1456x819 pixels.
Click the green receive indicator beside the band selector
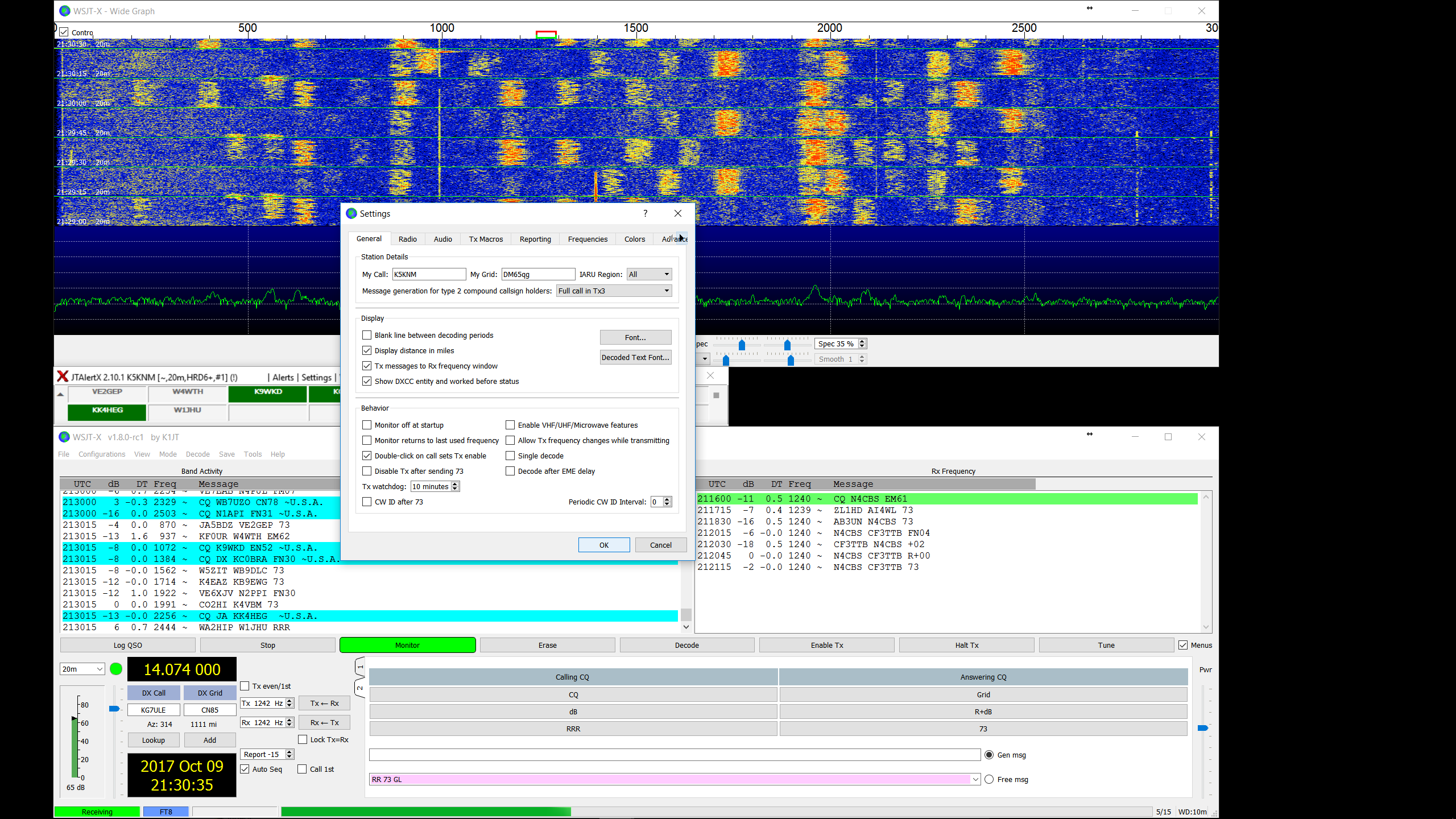tap(115, 669)
